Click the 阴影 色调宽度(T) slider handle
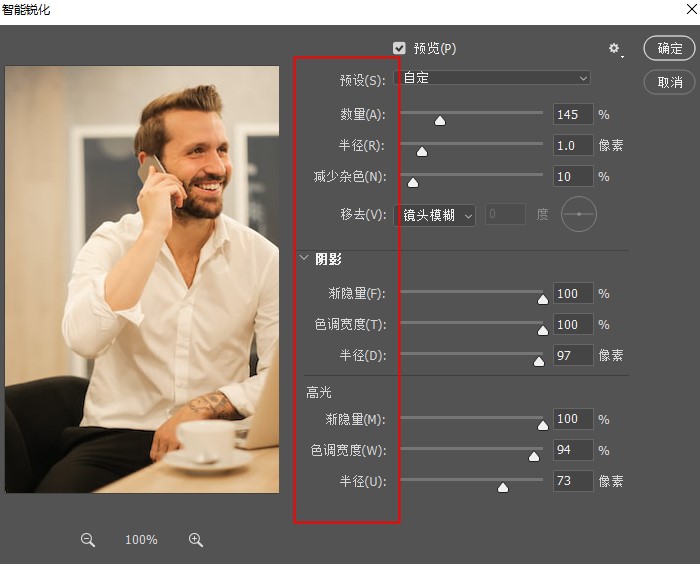700x564 pixels. pos(542,330)
